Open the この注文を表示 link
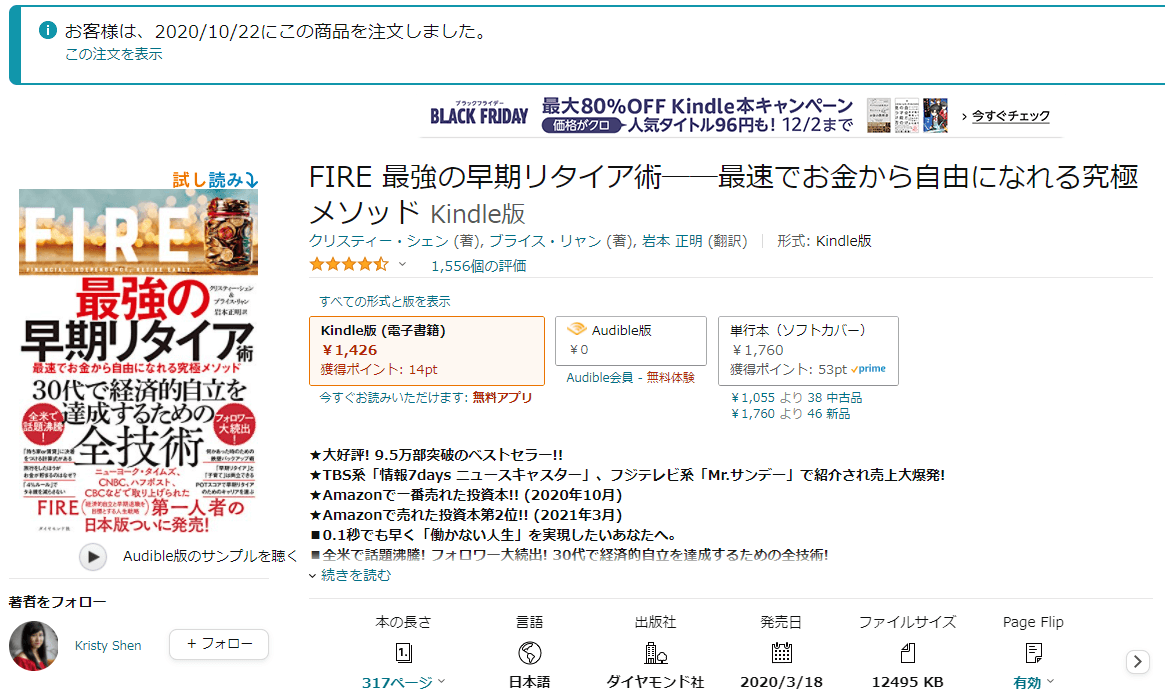 point(114,54)
